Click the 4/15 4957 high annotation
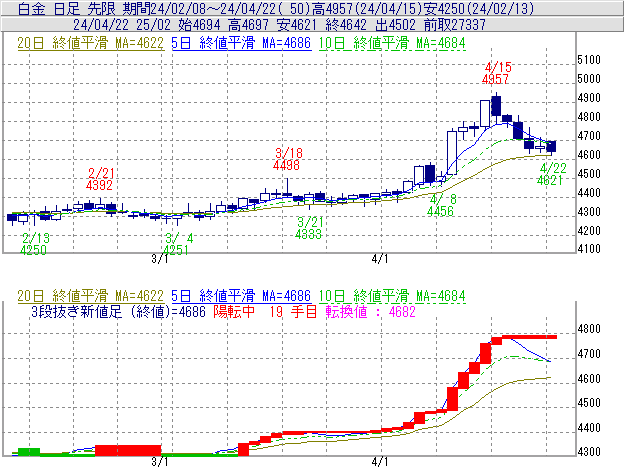Viewport: 624px width, 475px height. [x=496, y=73]
